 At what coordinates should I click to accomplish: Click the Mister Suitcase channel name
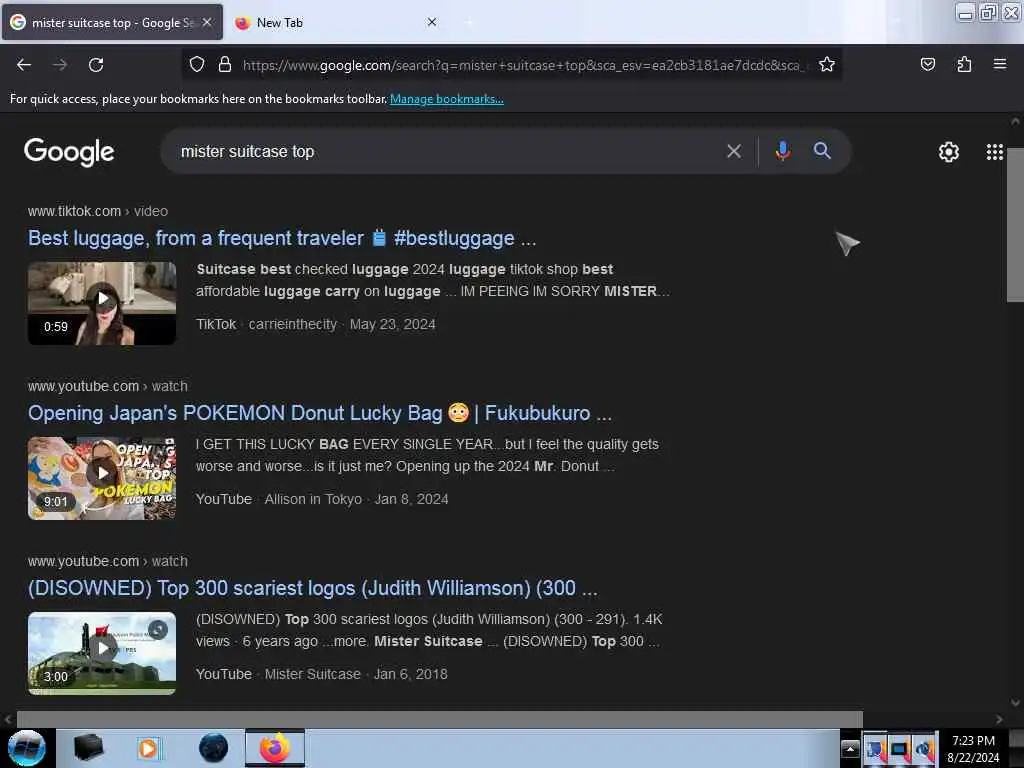312,675
